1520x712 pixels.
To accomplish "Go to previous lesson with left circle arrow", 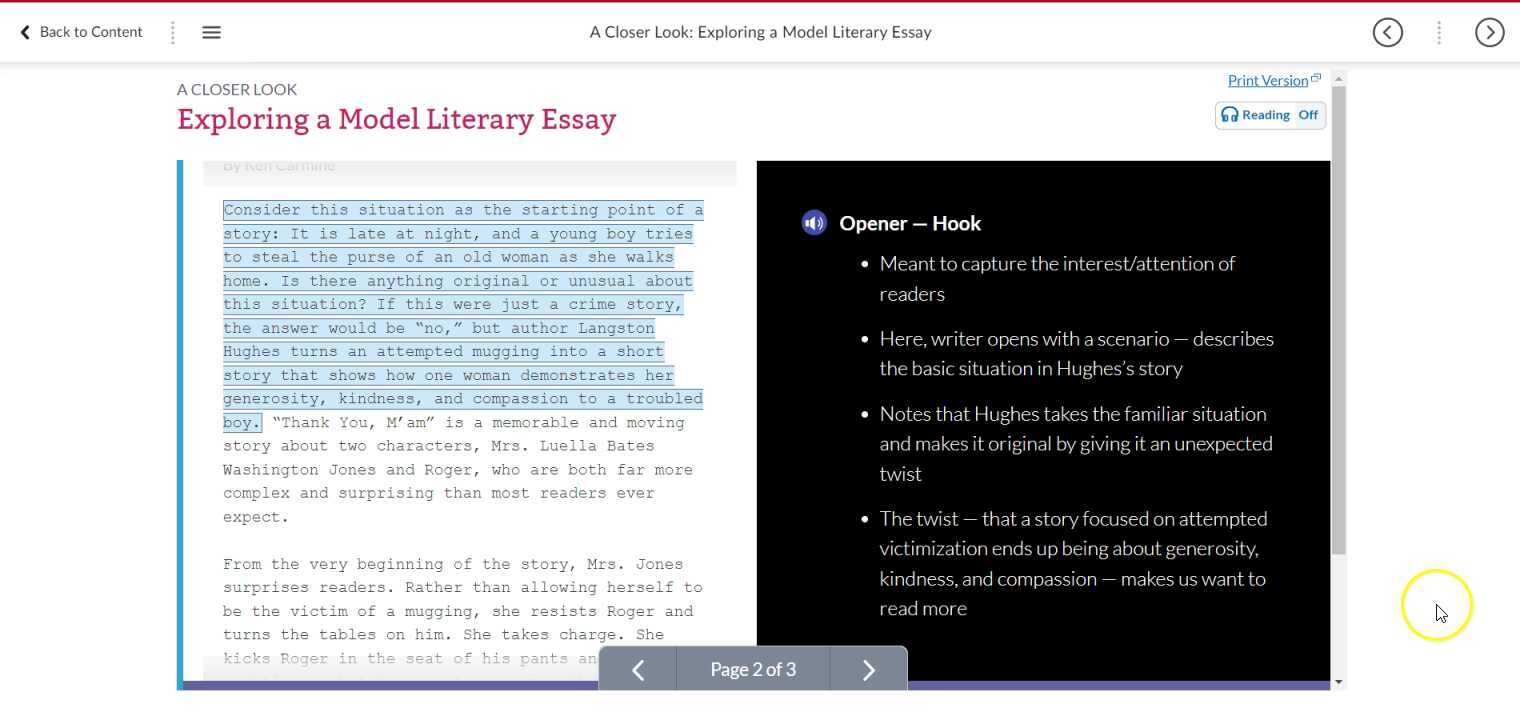I will [1387, 31].
